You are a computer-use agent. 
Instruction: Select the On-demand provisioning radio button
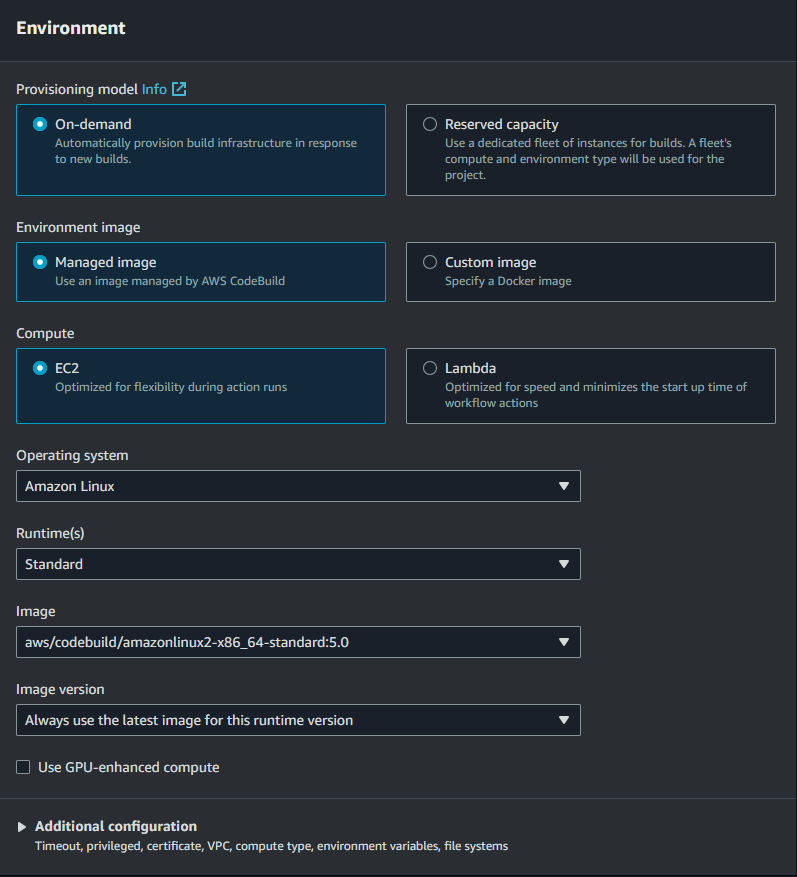[x=40, y=124]
